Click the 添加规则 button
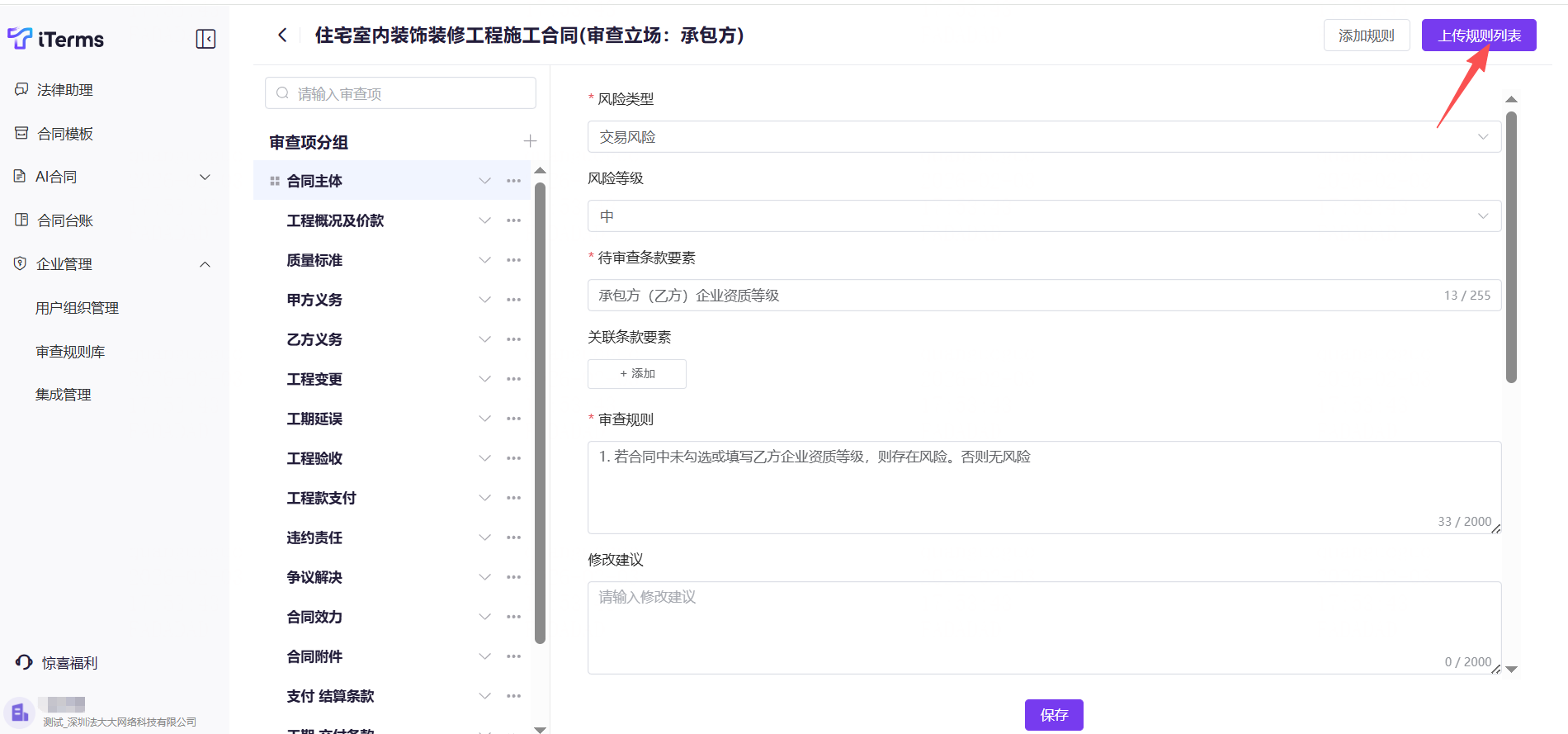This screenshot has height=734, width=1568. click(x=1367, y=36)
